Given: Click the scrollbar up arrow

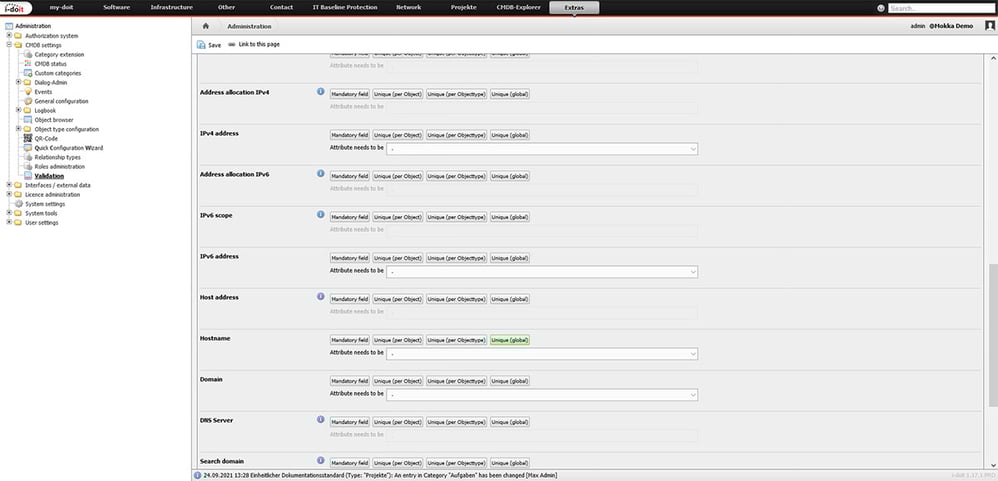Looking at the screenshot, I should (x=994, y=59).
